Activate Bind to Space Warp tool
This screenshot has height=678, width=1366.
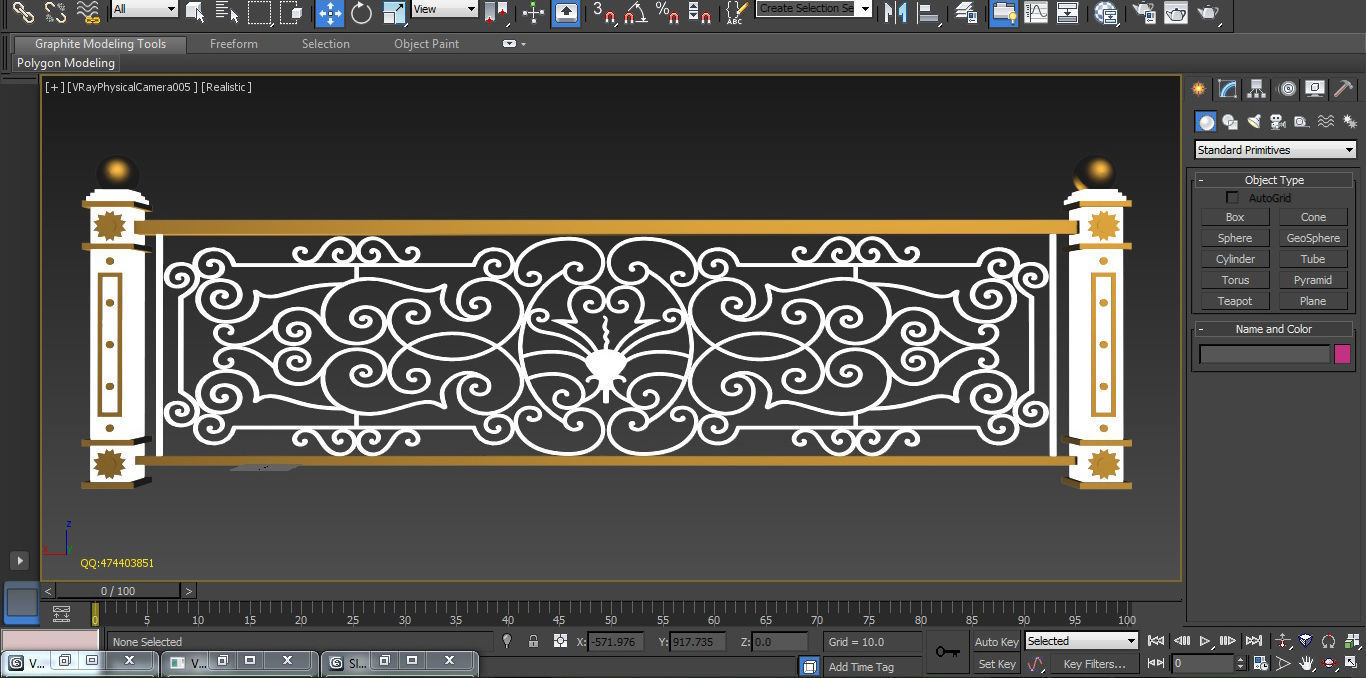tap(88, 12)
